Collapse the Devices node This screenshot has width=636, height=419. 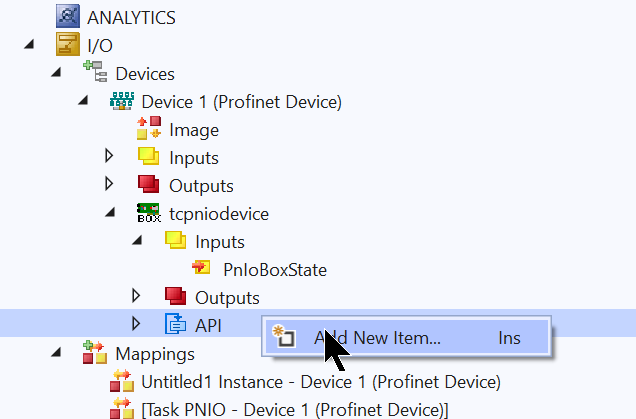[x=56, y=73]
